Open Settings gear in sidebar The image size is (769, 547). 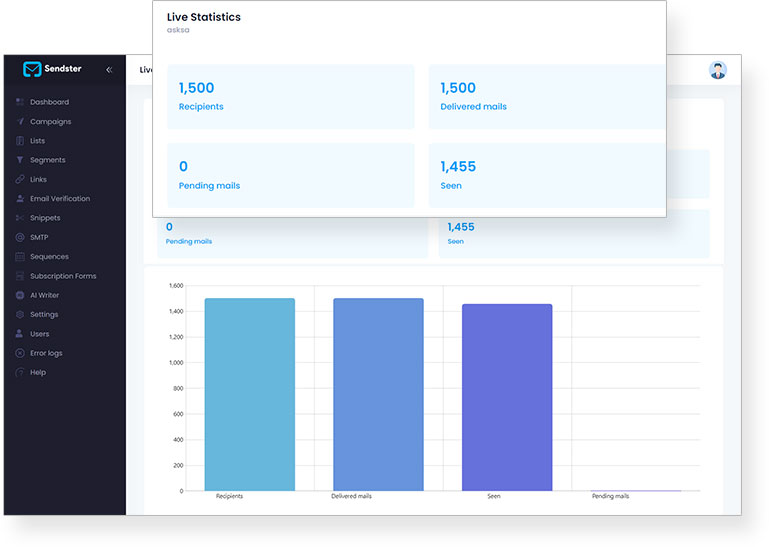(20, 314)
